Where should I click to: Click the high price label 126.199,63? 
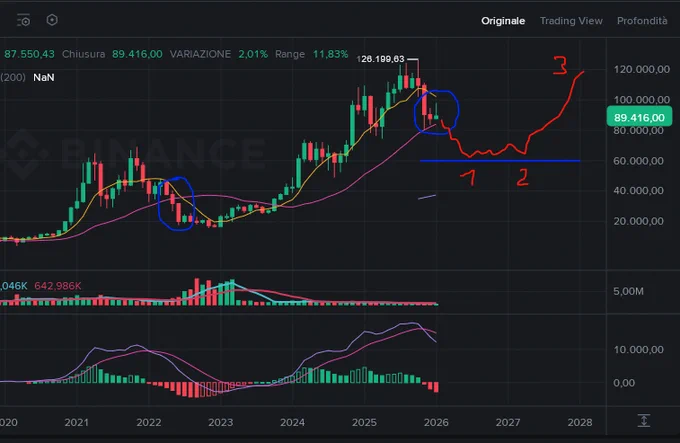click(x=381, y=59)
